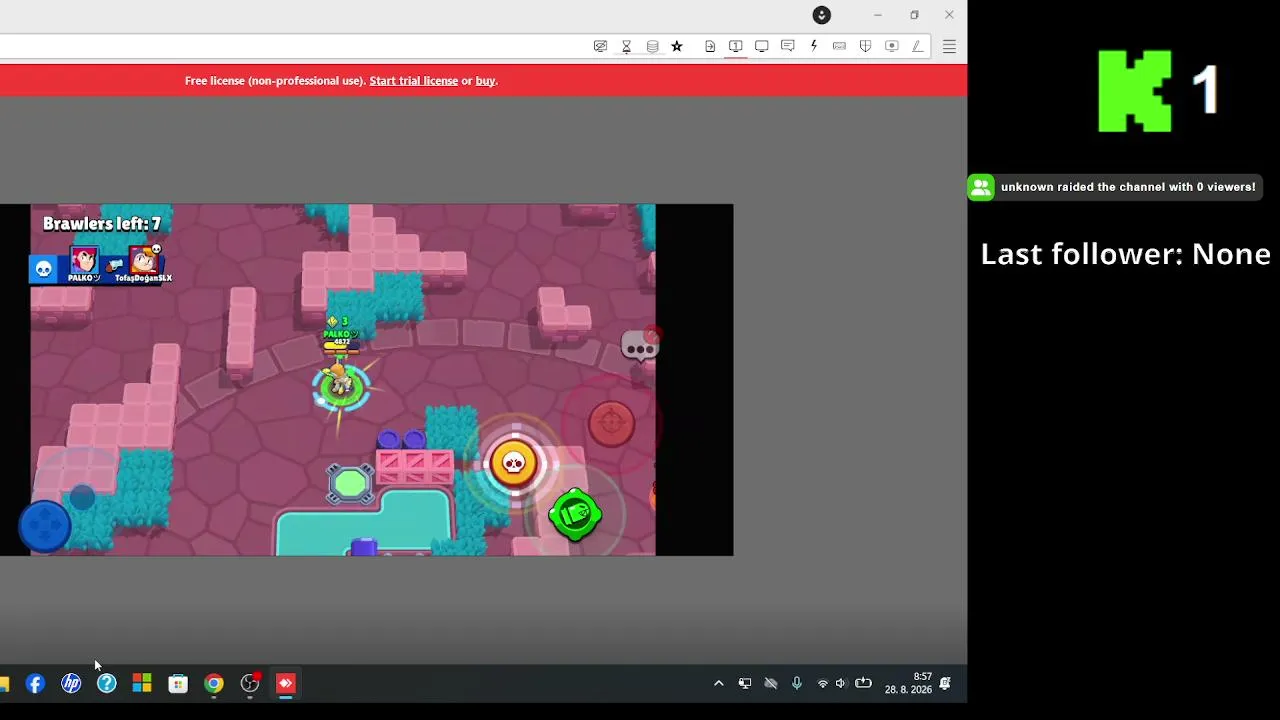The height and width of the screenshot is (720, 1280).
Task: Click the hourglass icon in the toolbar
Action: (x=626, y=46)
